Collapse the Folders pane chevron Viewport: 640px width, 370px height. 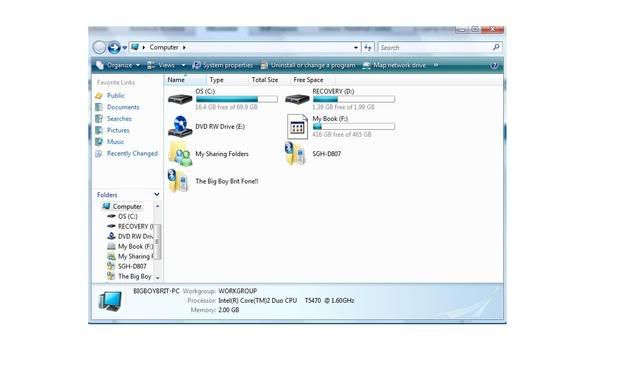pyautogui.click(x=157, y=195)
